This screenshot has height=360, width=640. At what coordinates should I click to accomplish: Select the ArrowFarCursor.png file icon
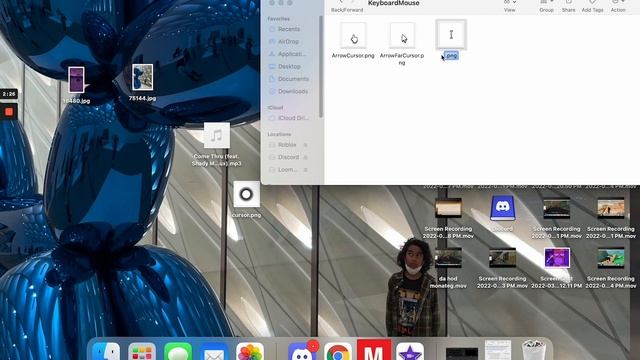pyautogui.click(x=402, y=36)
